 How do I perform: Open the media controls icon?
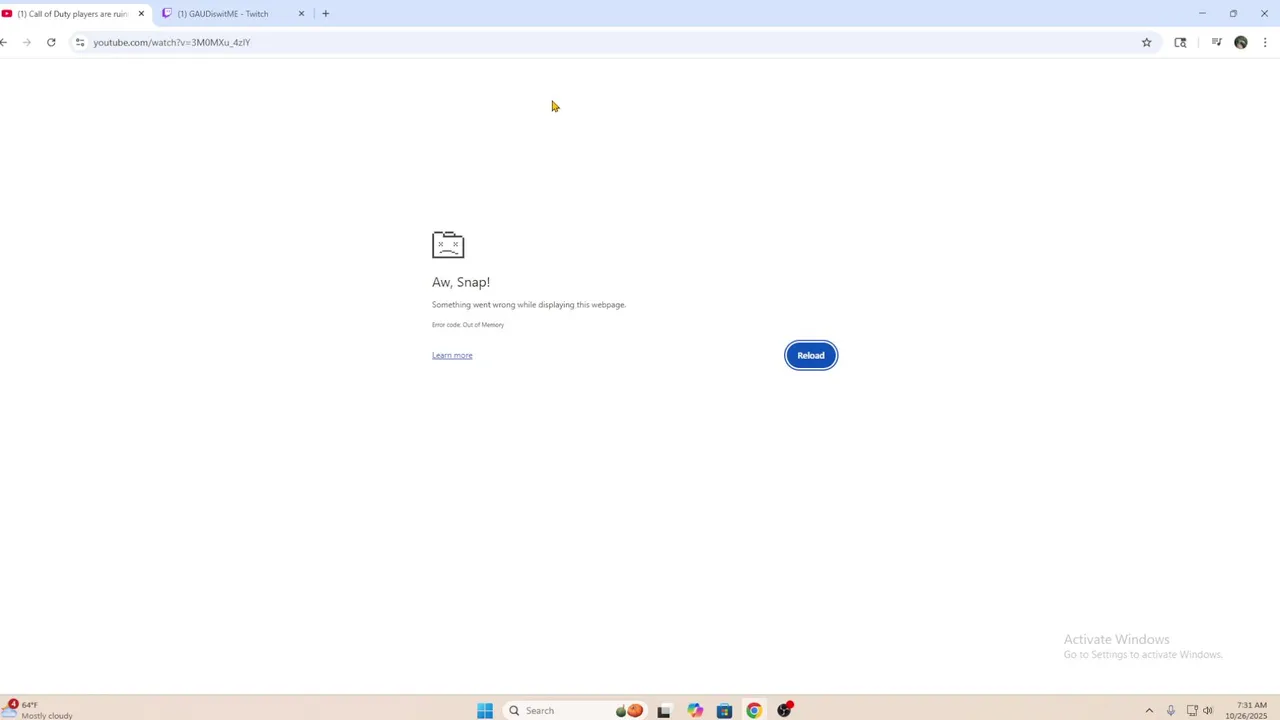click(x=1216, y=42)
